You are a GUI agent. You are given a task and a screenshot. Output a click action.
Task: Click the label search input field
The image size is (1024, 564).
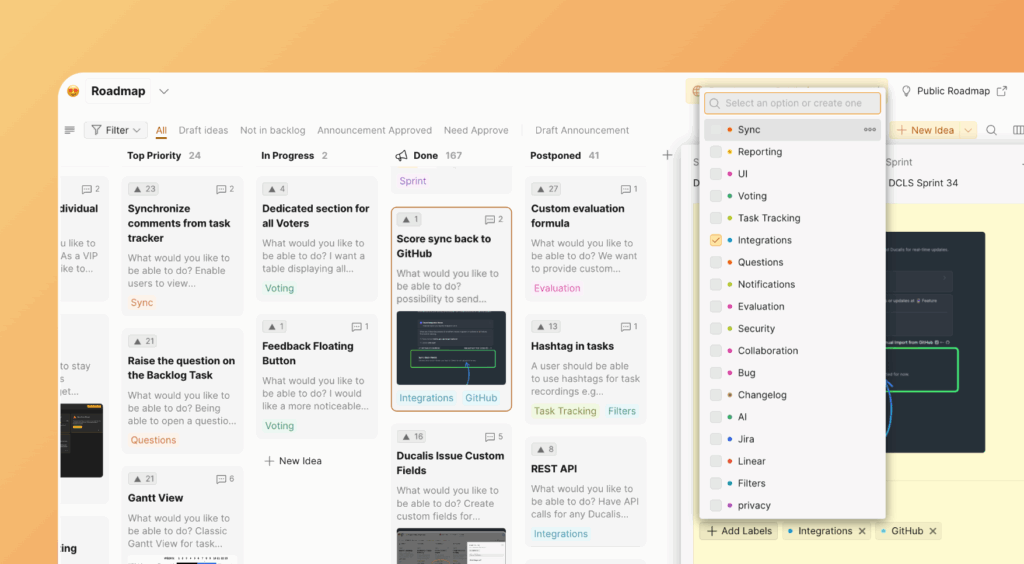pos(794,103)
